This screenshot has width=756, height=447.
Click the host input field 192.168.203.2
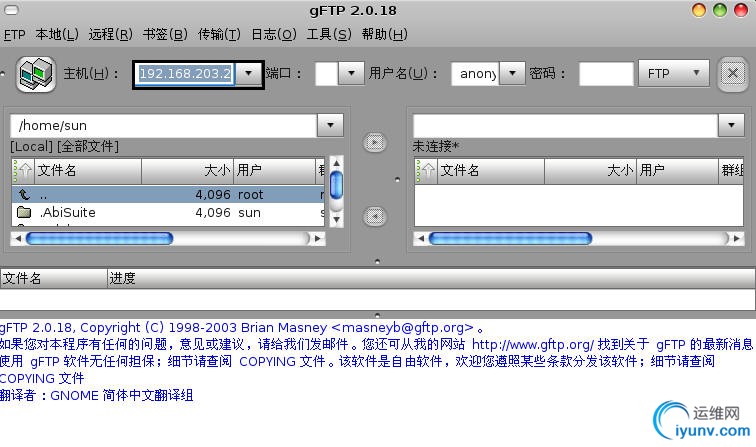tap(185, 74)
